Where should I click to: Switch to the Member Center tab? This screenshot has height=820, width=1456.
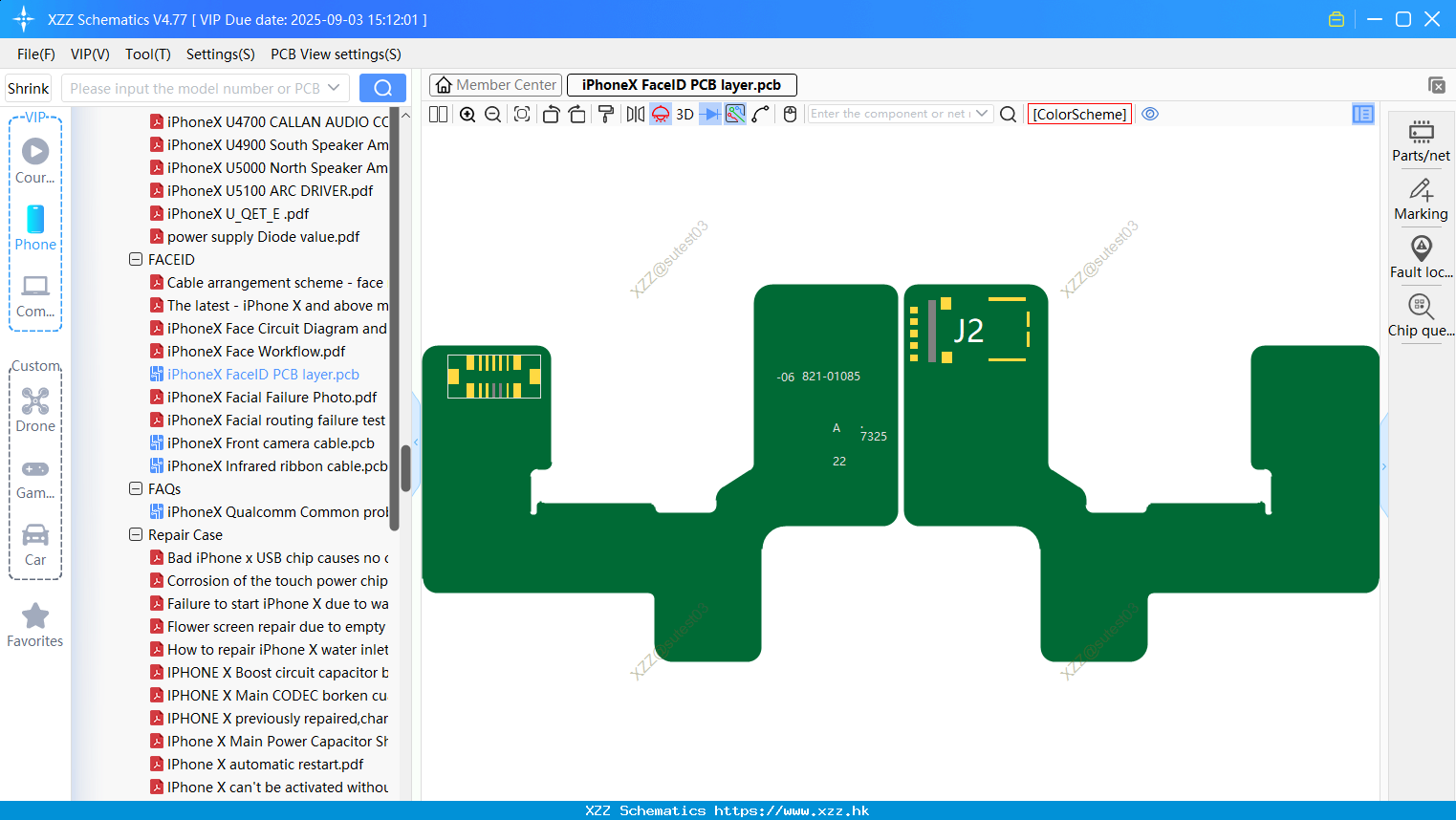tap(495, 85)
